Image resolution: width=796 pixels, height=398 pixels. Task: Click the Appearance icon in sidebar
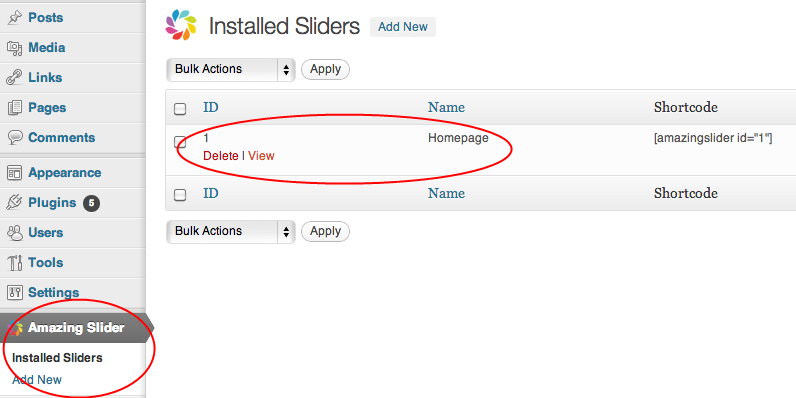point(14,173)
